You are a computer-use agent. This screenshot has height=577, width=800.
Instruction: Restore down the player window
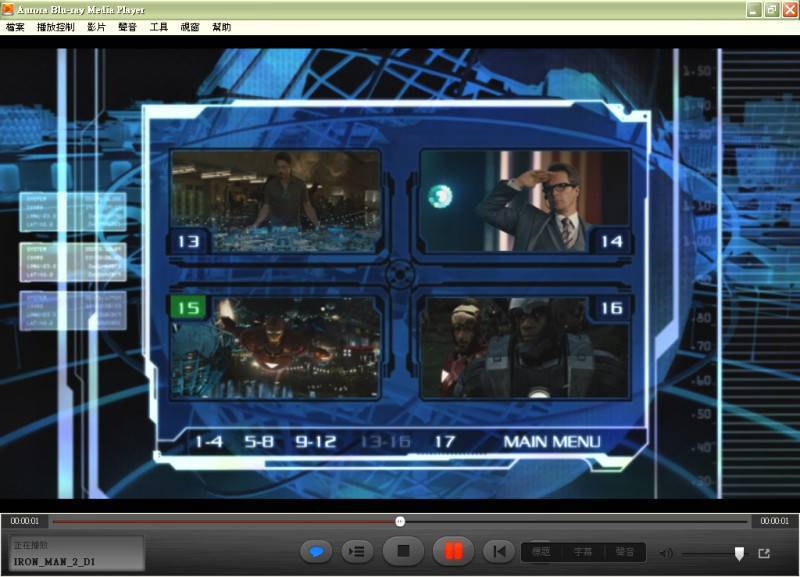771,10
